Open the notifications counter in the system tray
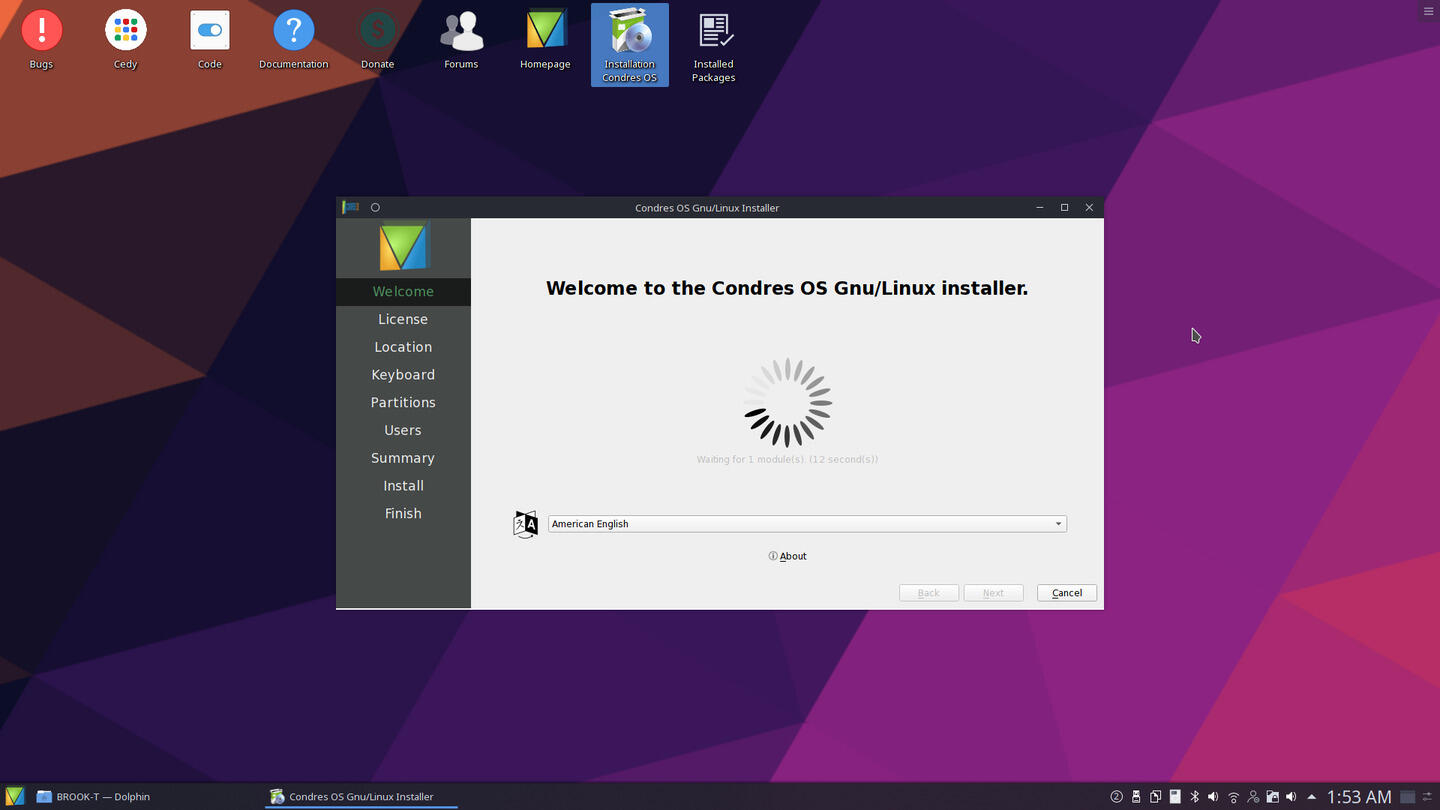 pos(1116,797)
